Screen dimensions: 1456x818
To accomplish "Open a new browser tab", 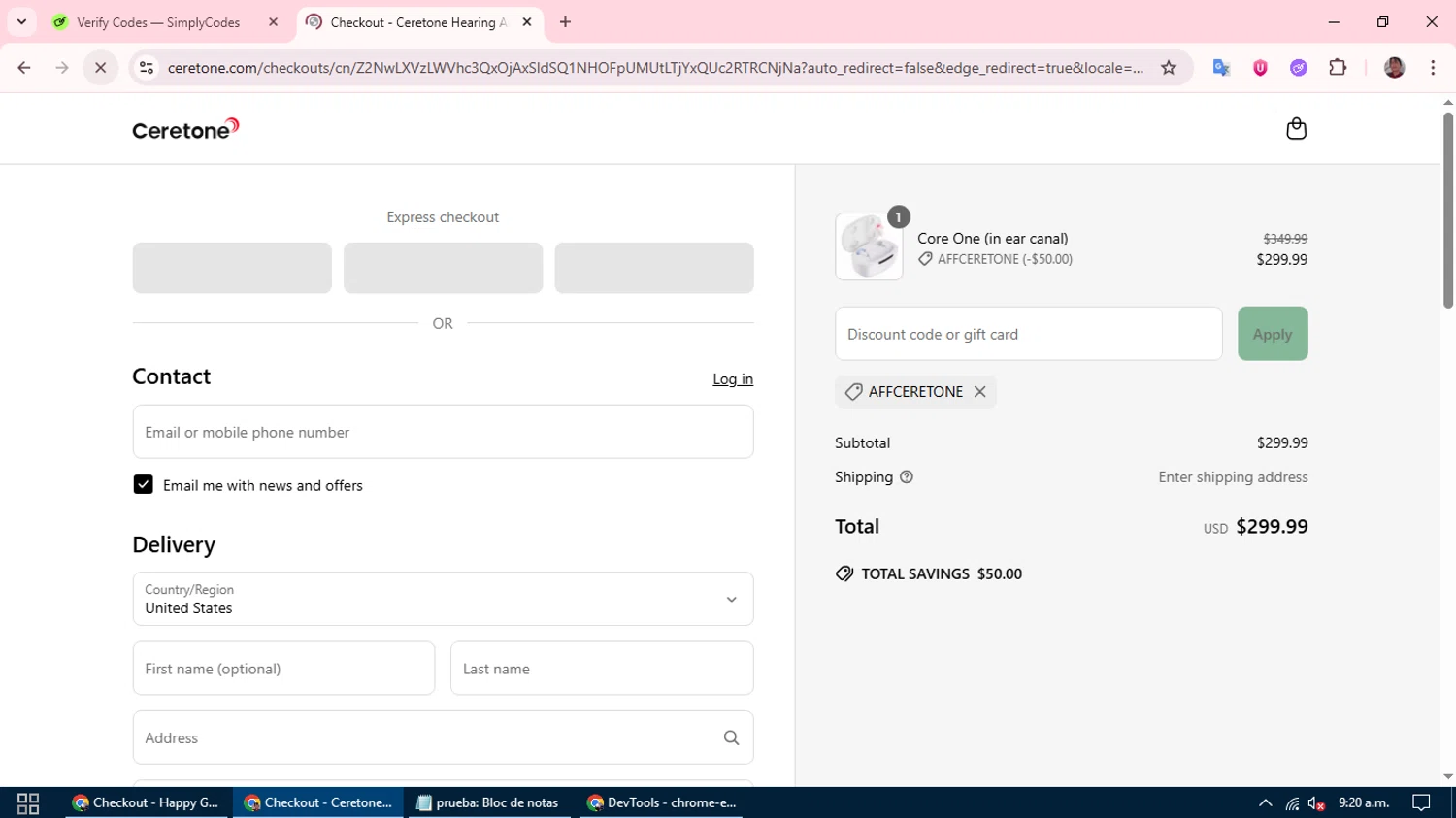I will click(x=565, y=22).
